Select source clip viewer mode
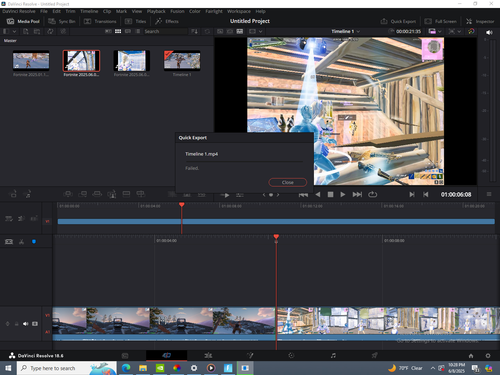 (220, 31)
